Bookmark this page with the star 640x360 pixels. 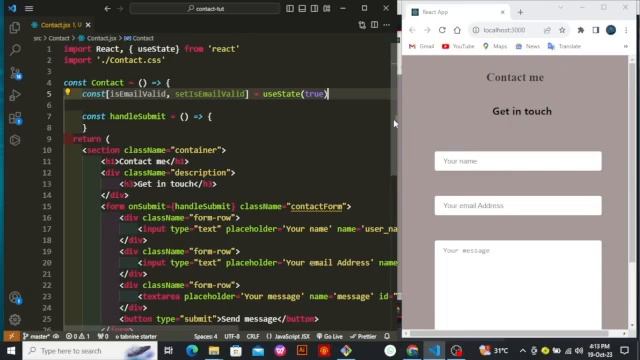coord(562,30)
